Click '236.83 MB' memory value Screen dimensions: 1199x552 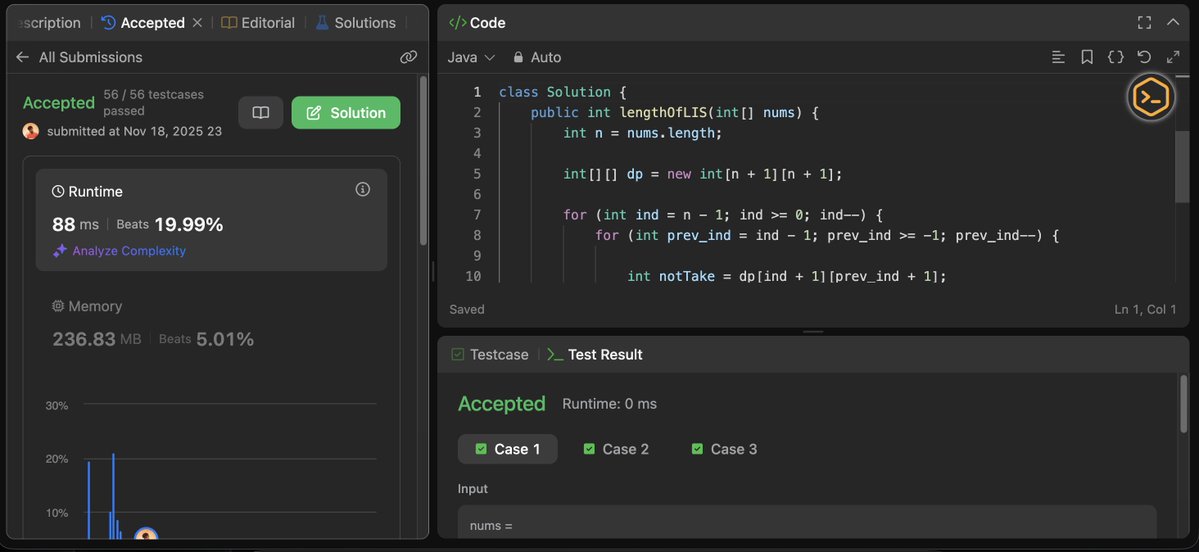click(97, 339)
